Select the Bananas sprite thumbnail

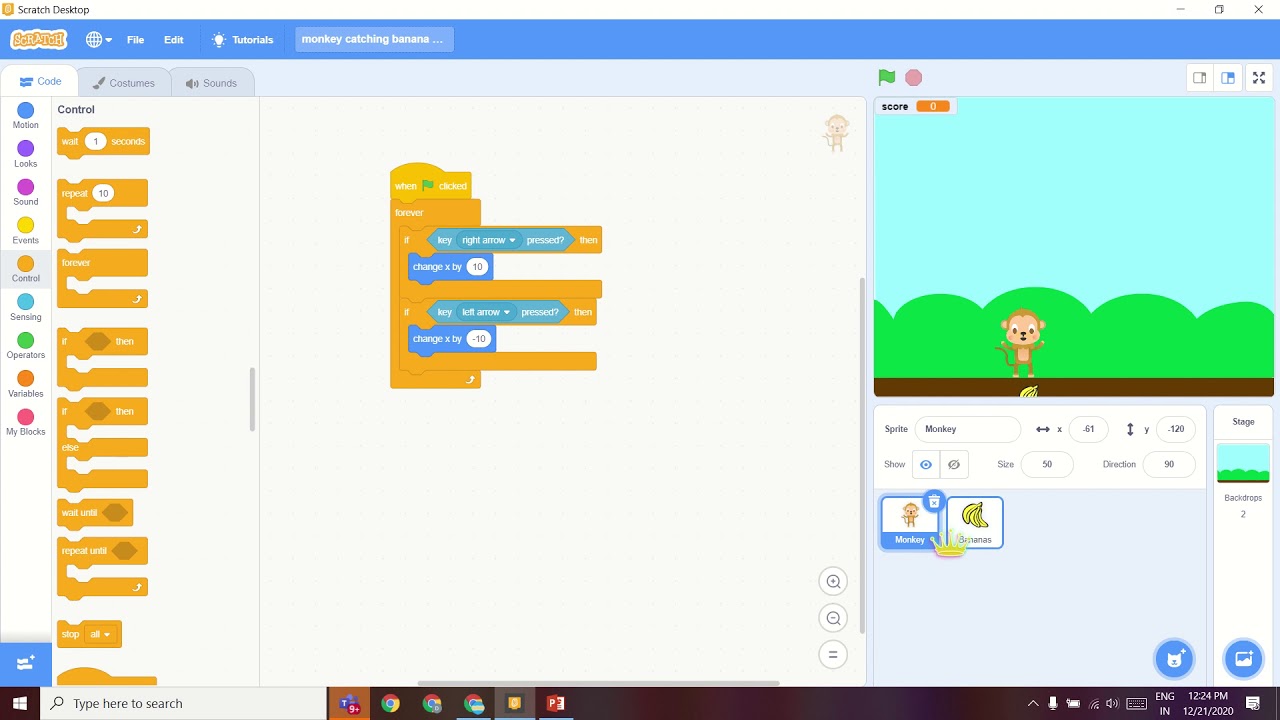[x=975, y=523]
